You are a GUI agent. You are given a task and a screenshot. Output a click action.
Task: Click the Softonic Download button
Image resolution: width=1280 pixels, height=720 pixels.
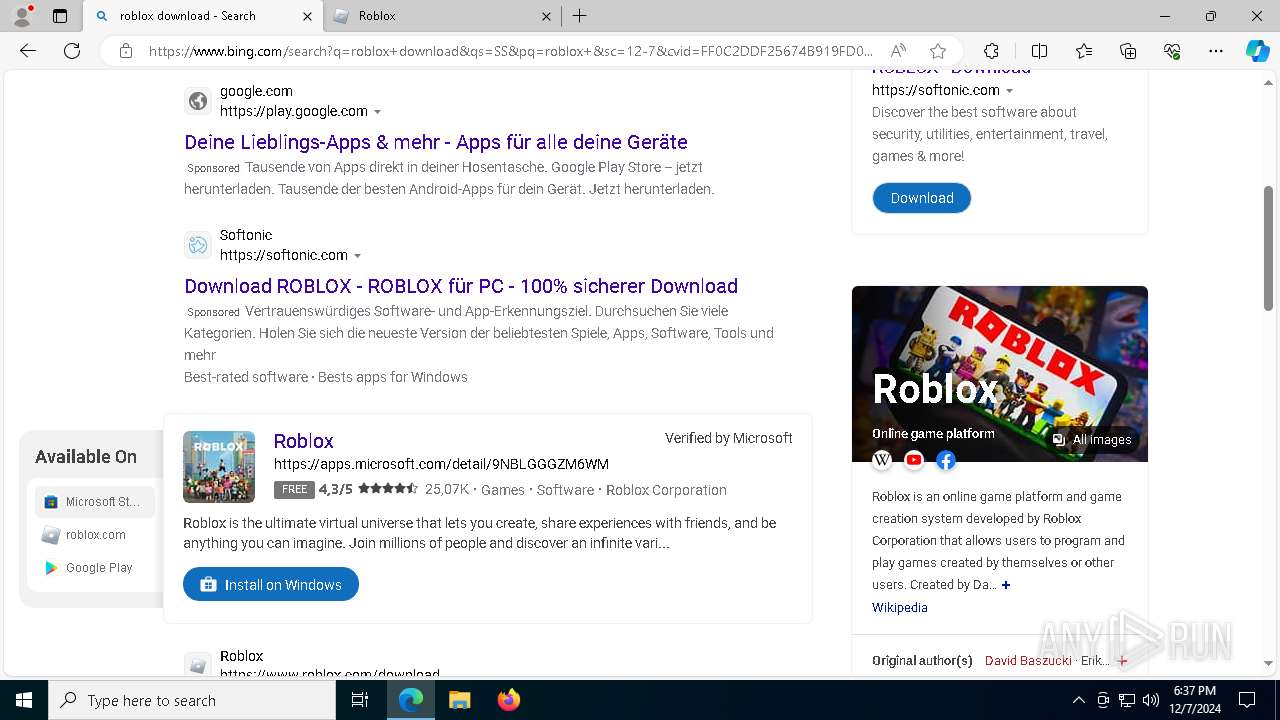(921, 198)
